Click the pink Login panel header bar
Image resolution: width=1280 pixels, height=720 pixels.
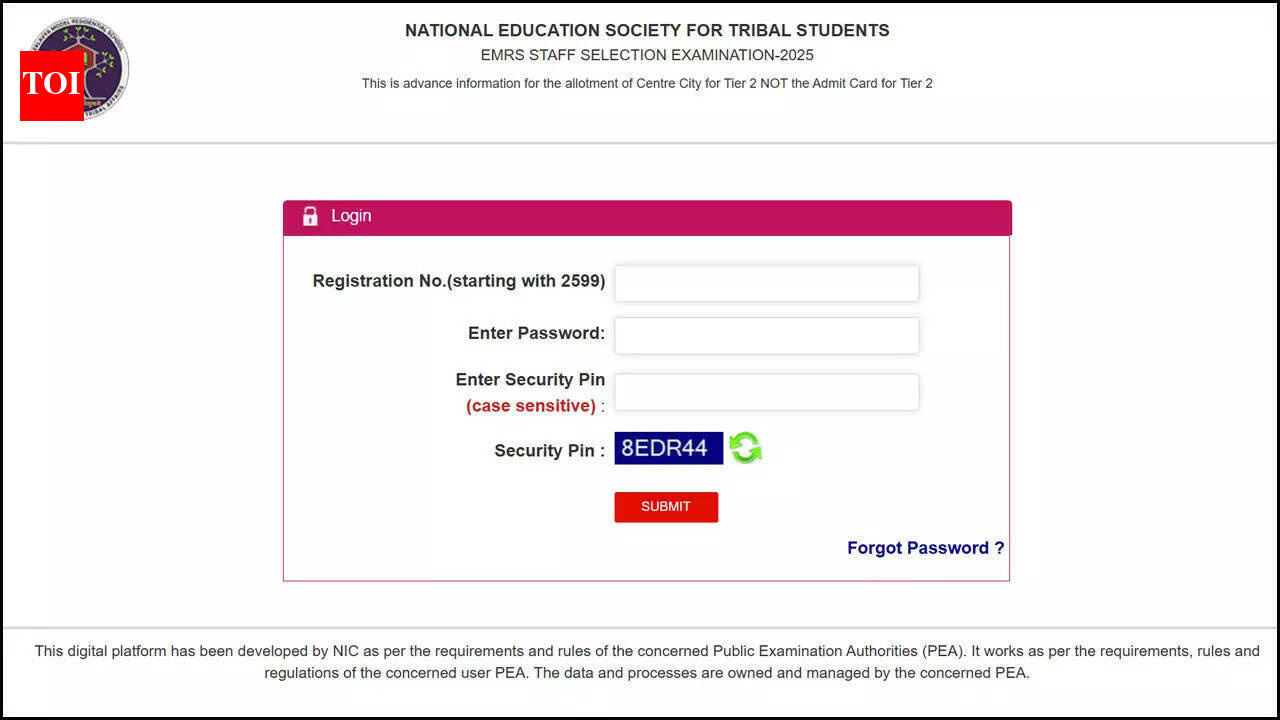647,217
